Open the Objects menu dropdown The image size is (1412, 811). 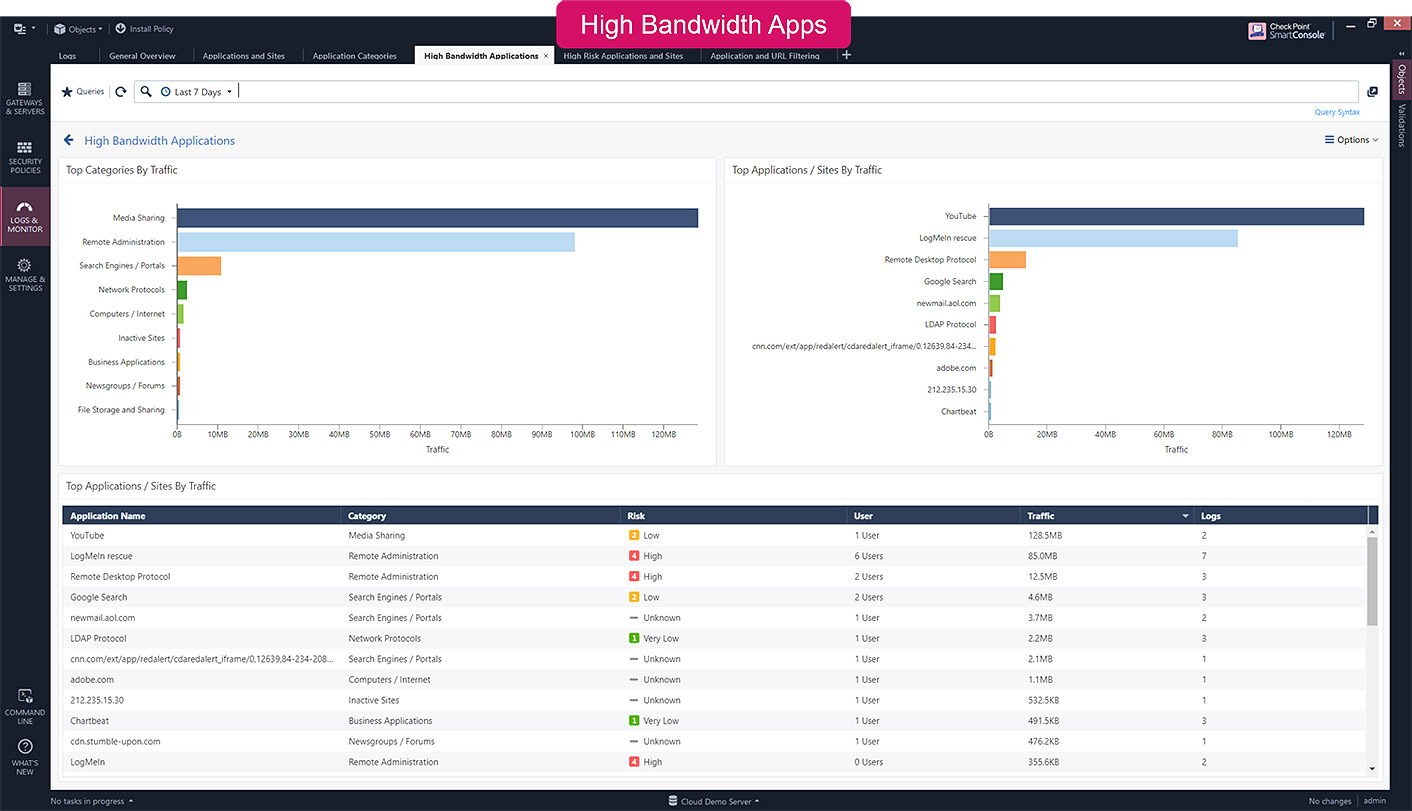(x=78, y=29)
